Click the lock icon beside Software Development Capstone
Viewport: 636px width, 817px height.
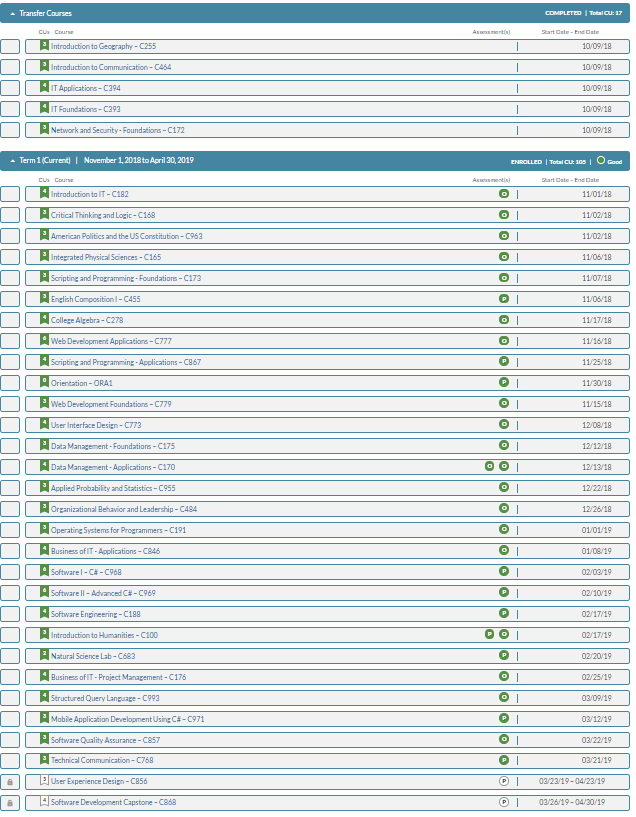10,803
